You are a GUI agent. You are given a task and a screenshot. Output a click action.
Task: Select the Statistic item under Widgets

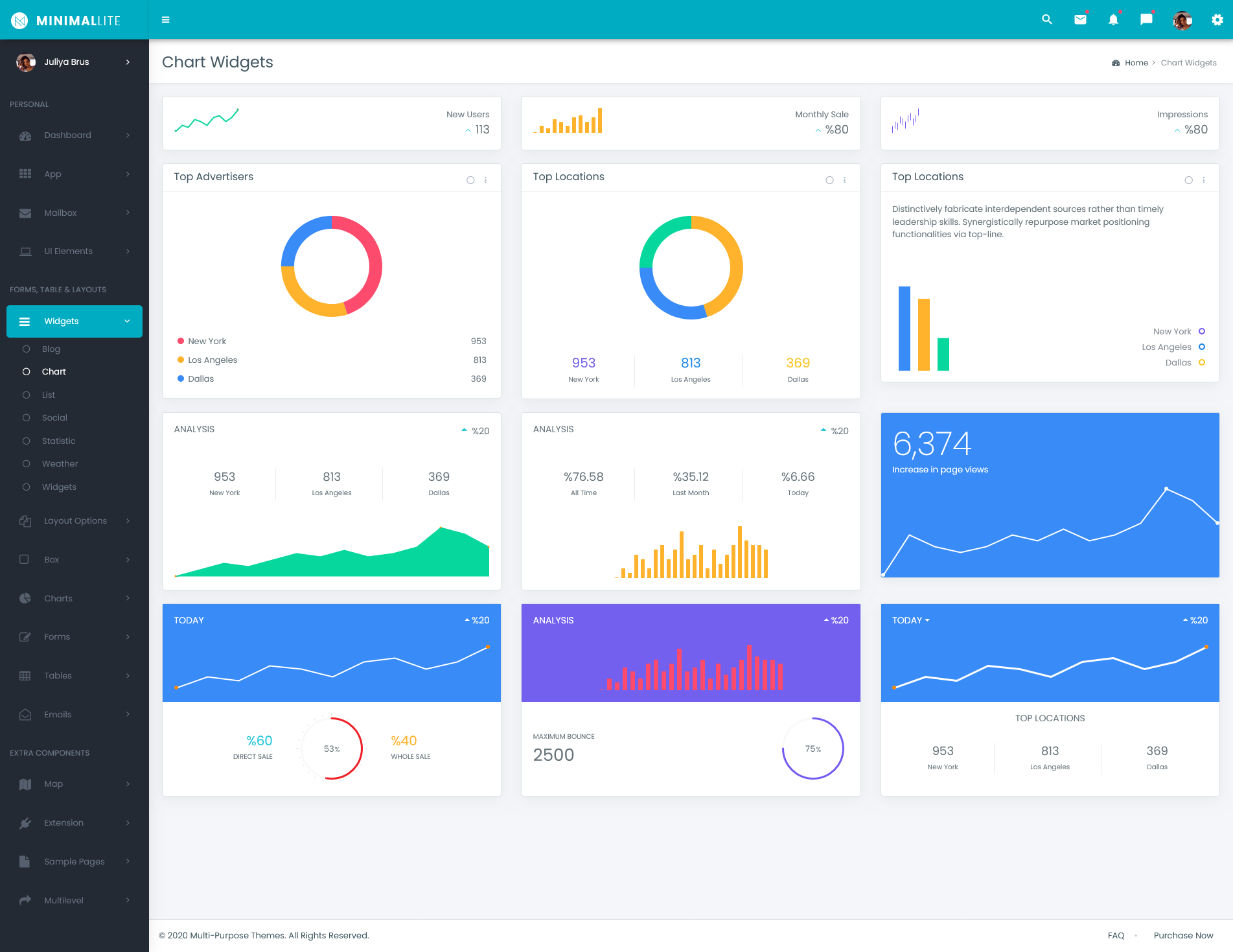(x=58, y=441)
